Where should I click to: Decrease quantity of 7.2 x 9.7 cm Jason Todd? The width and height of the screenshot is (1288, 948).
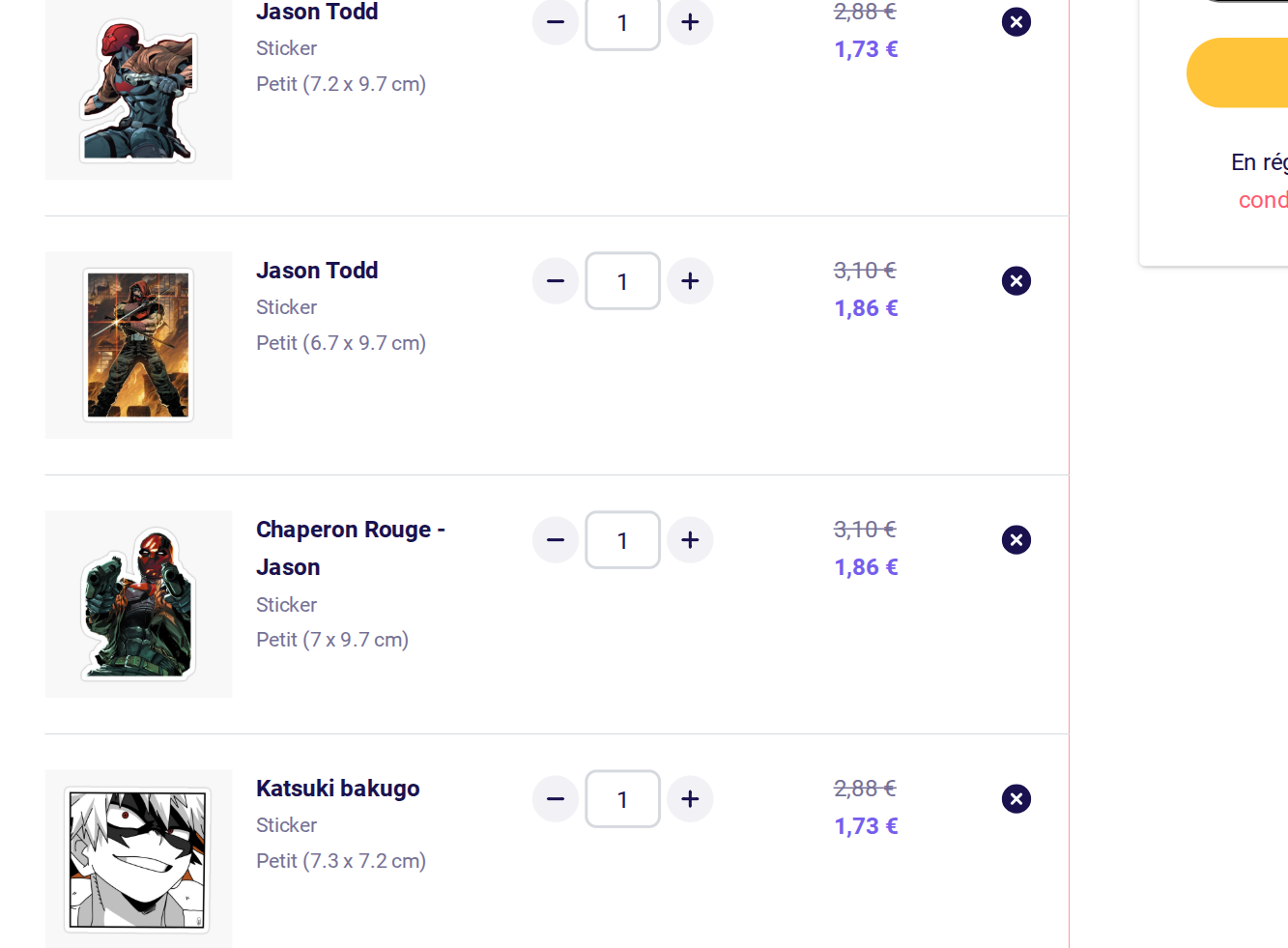pos(556,22)
